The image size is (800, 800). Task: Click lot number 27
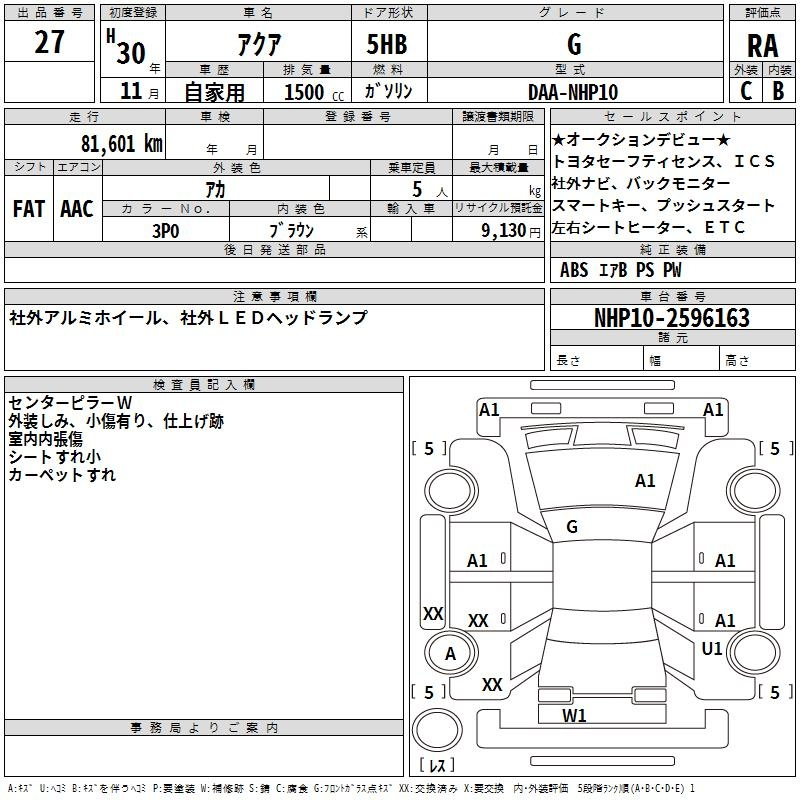49,42
